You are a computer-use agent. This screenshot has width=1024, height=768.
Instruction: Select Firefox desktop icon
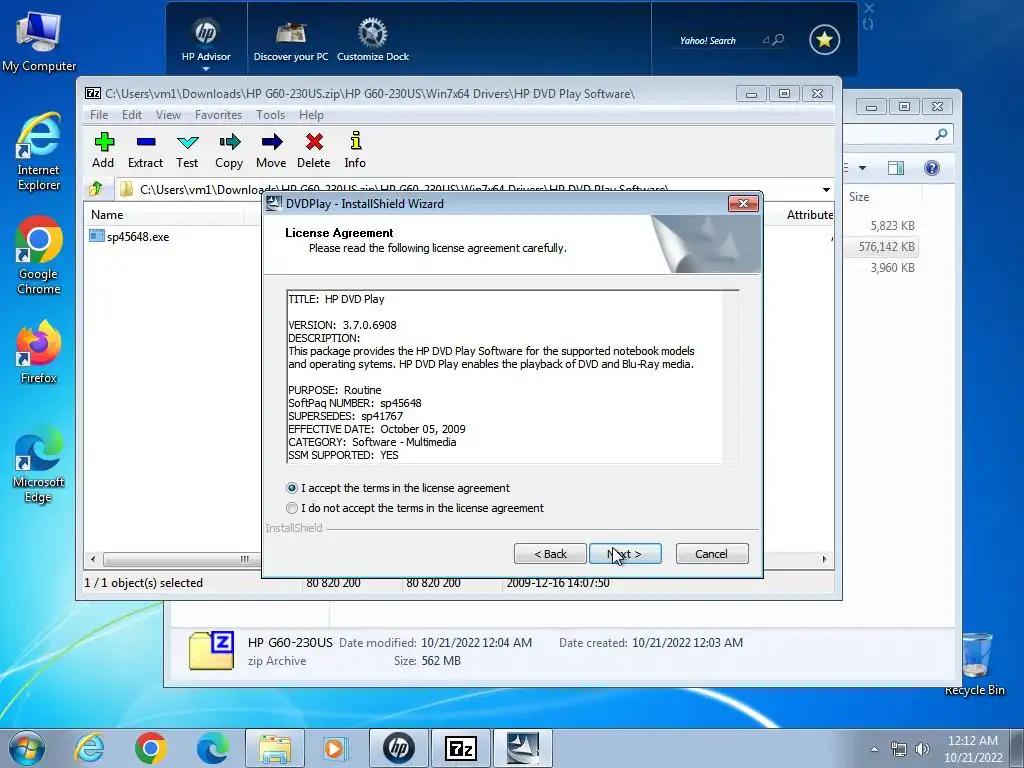[x=39, y=351]
